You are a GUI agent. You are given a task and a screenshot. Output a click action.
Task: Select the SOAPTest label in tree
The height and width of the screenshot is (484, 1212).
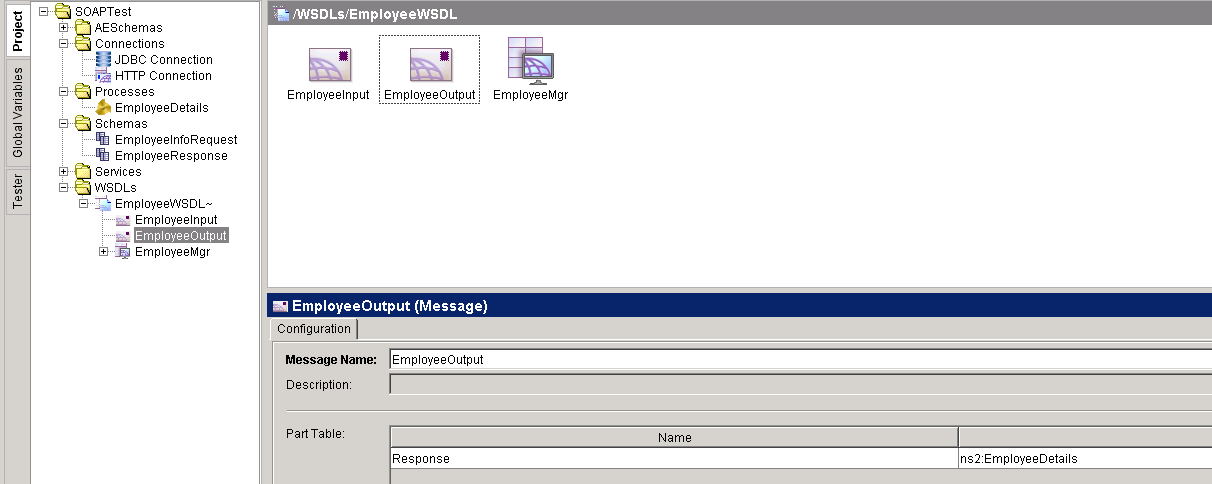tap(103, 12)
